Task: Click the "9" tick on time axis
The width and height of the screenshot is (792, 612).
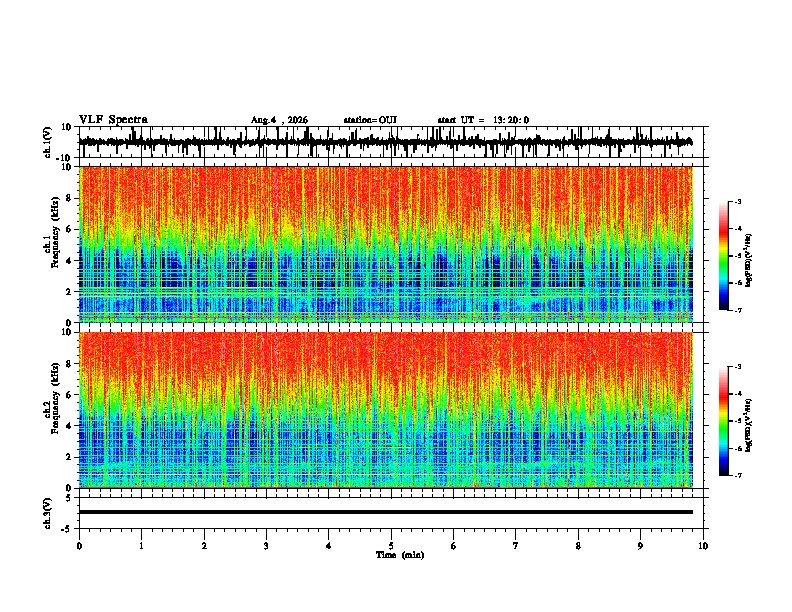Action: tap(640, 546)
